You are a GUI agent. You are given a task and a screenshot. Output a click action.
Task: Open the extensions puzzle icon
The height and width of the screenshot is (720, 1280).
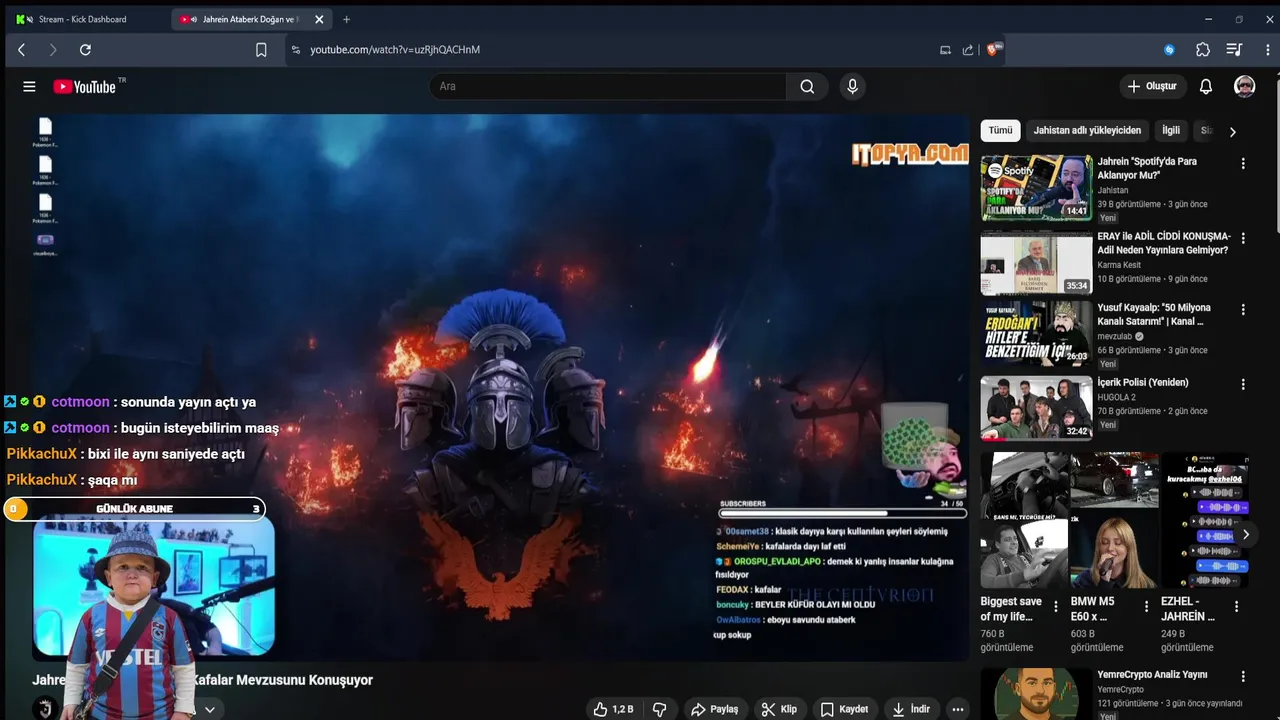click(x=1203, y=49)
